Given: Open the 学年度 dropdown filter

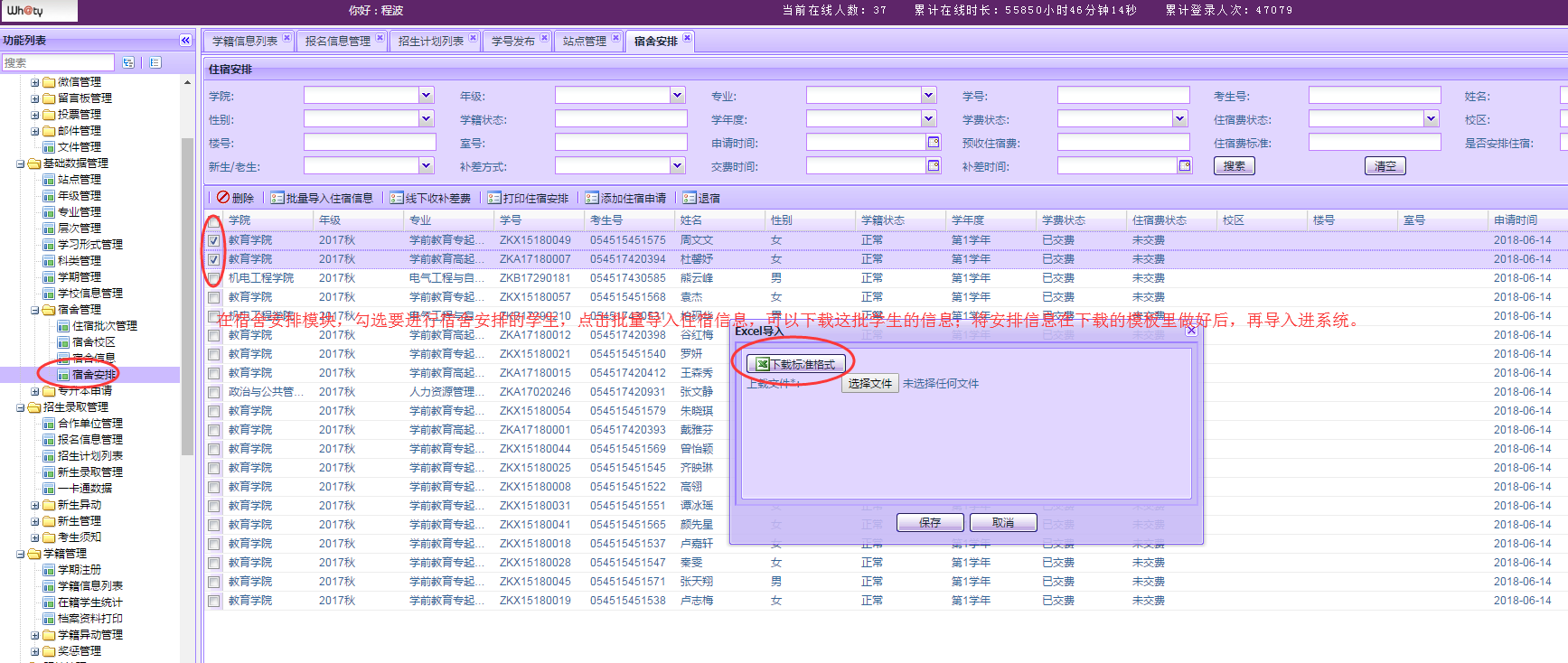Looking at the screenshot, I should tap(928, 118).
